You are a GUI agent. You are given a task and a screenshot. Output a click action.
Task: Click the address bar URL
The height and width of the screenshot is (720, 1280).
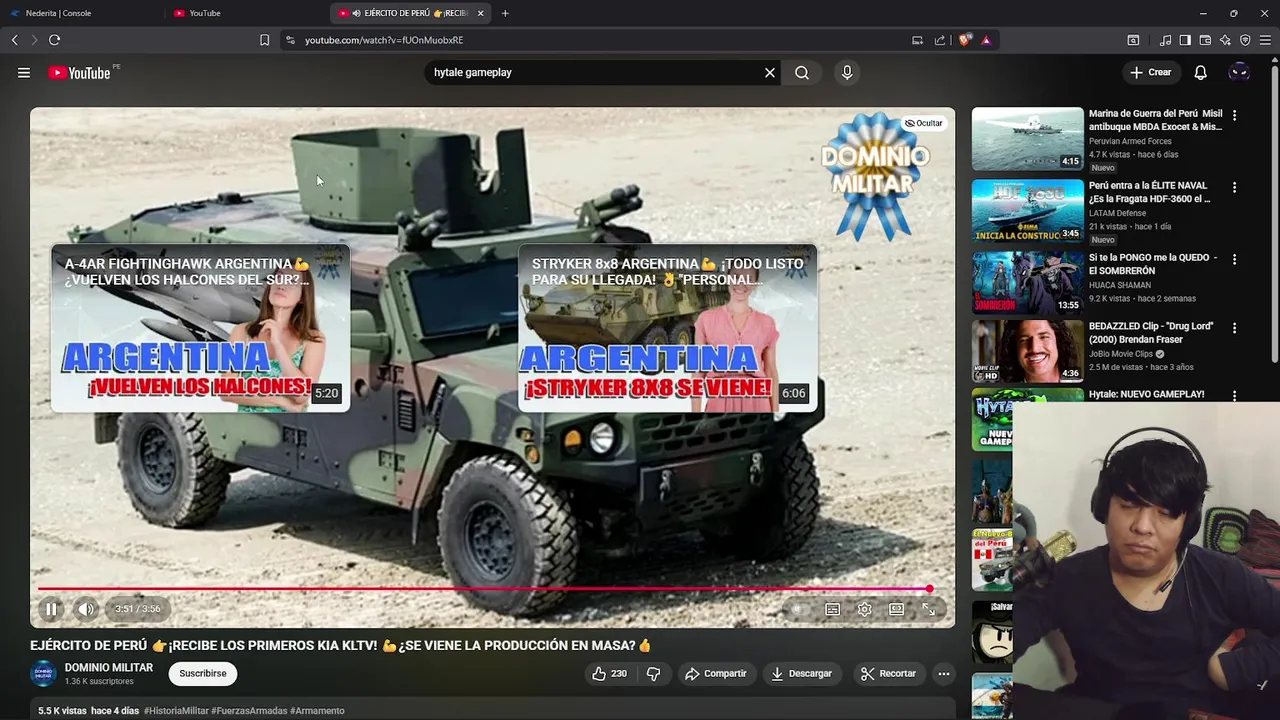click(x=384, y=40)
